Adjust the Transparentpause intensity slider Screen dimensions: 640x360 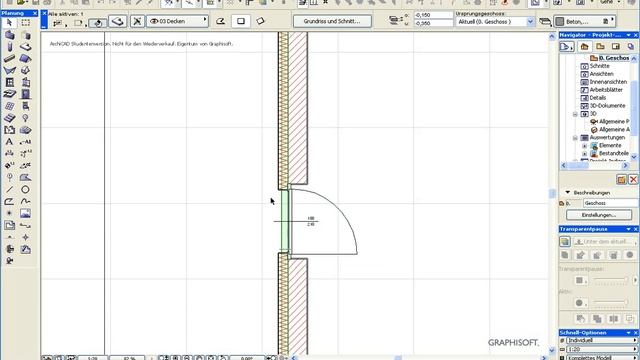coord(610,280)
